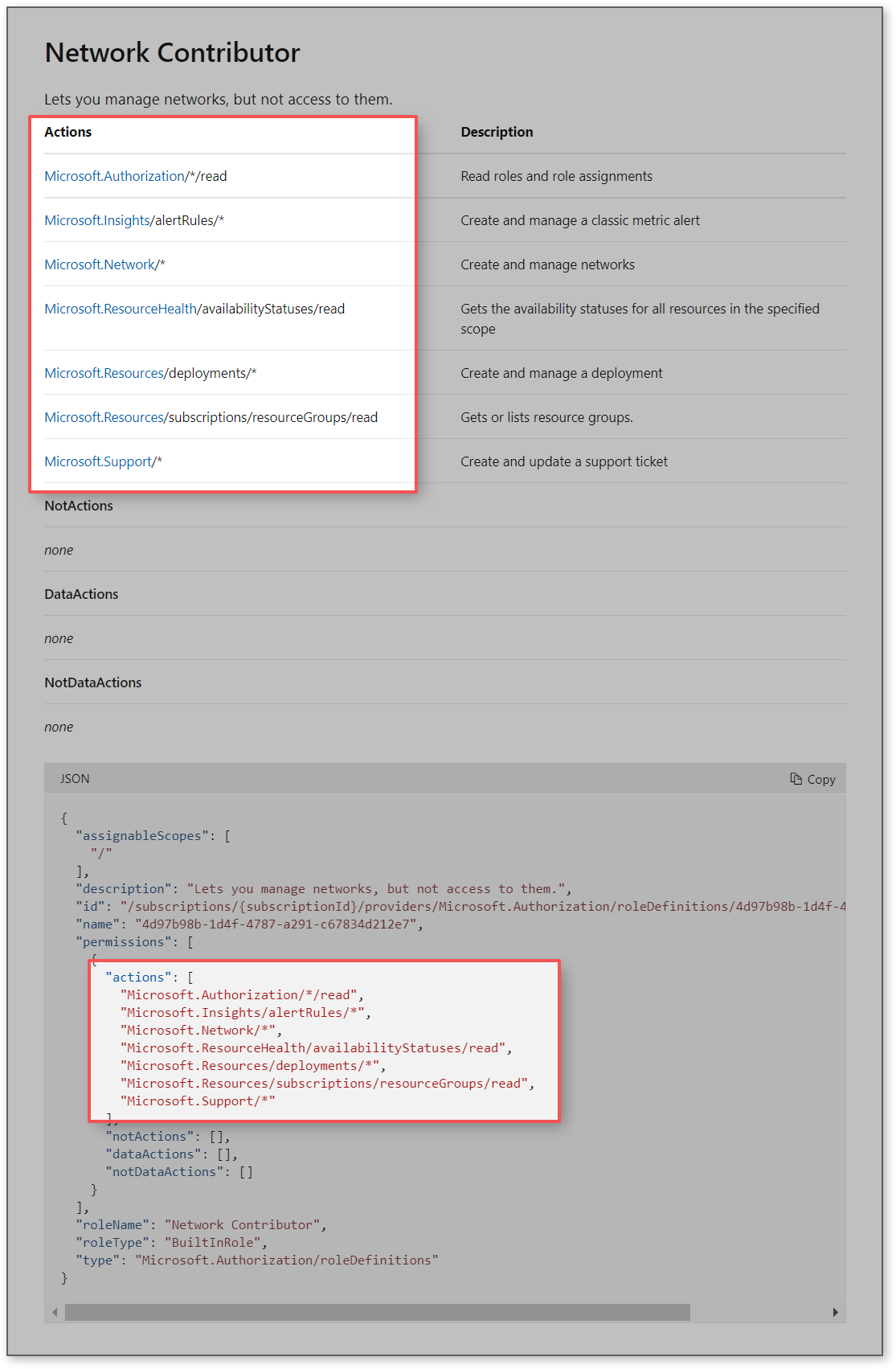This screenshot has width=896, height=1369.
Task: Copy the JSON code block
Action: (x=812, y=779)
